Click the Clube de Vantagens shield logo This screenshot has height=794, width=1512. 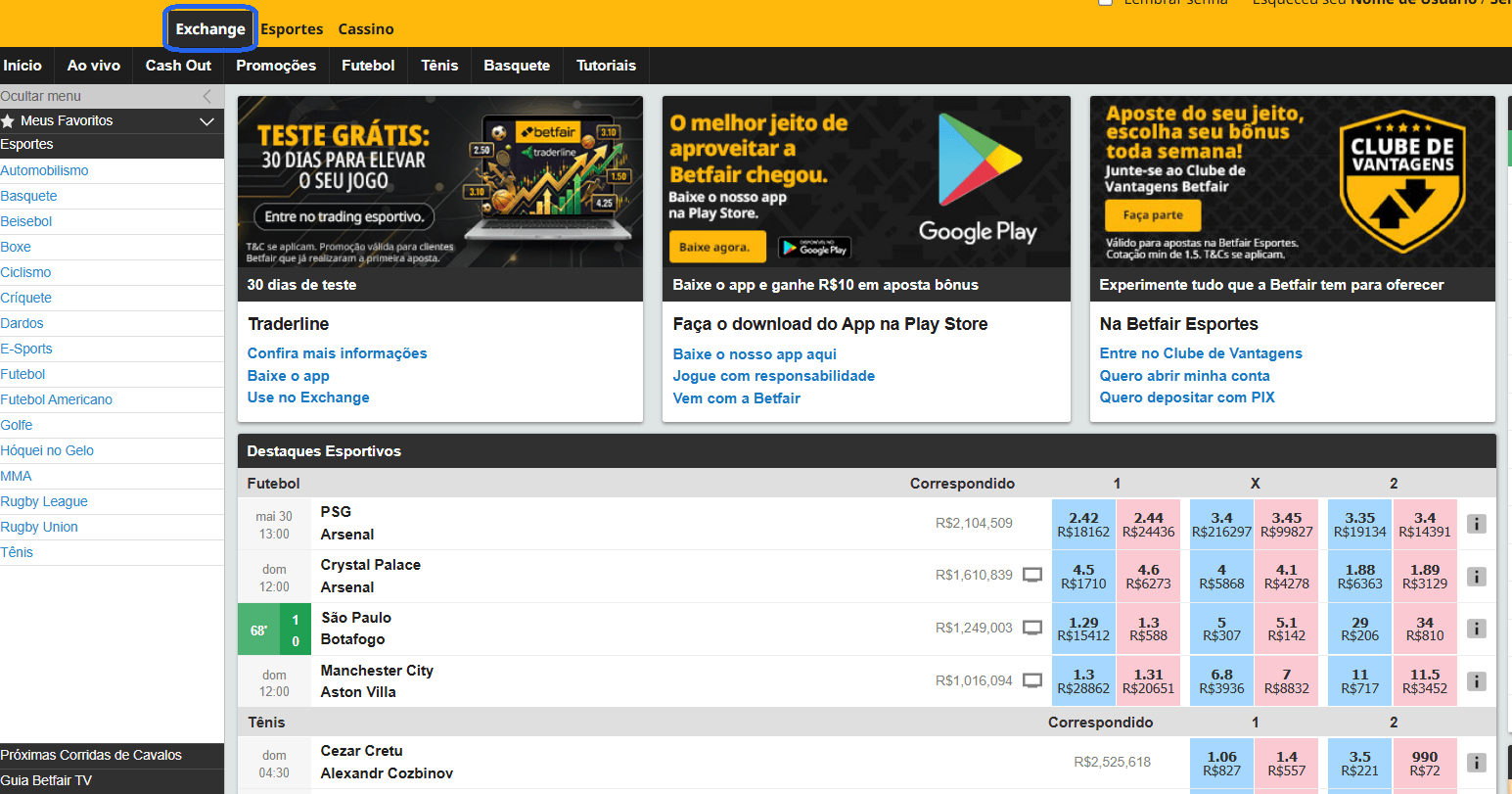(1401, 182)
